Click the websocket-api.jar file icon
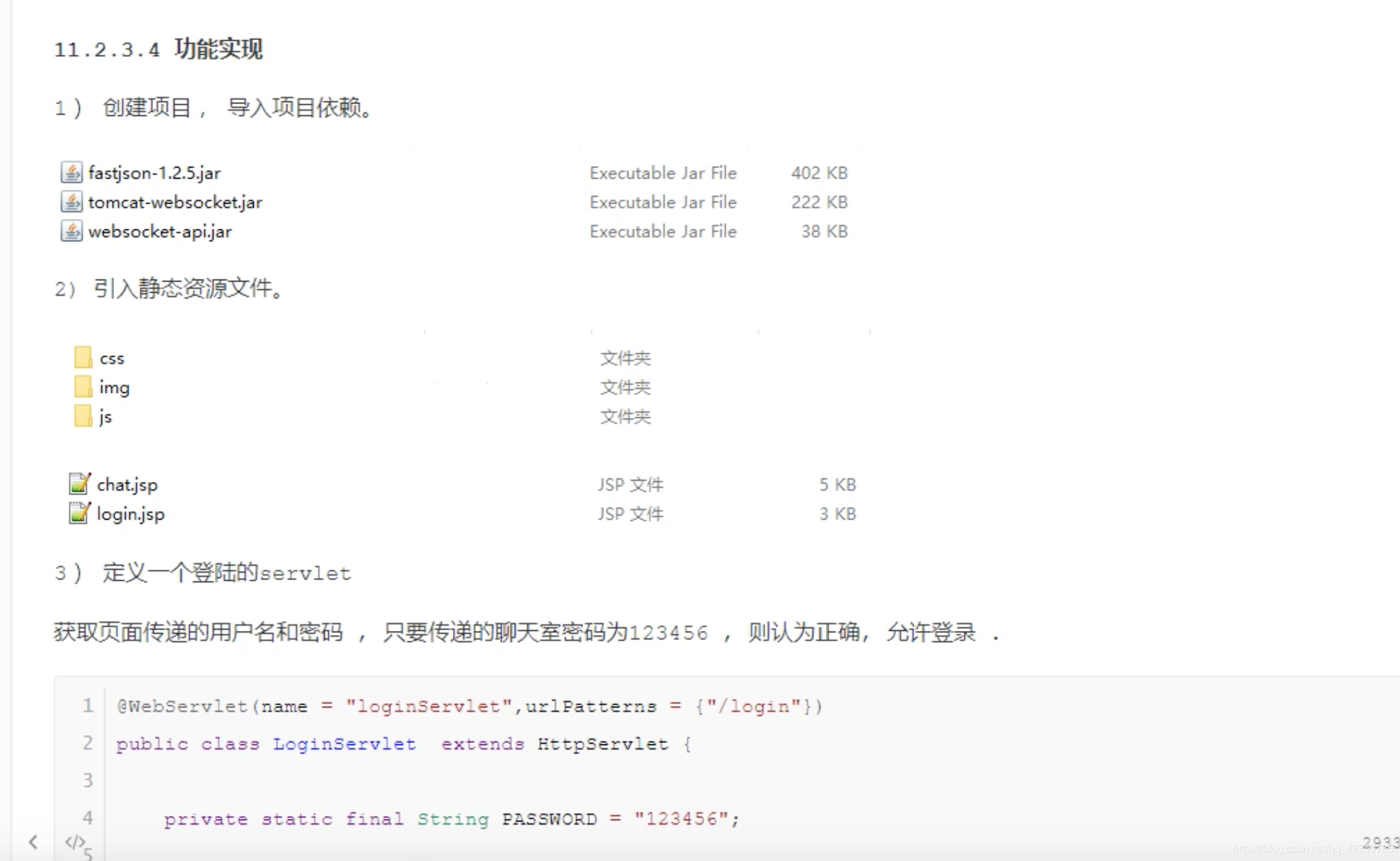The width and height of the screenshot is (1400, 861). coord(71,231)
